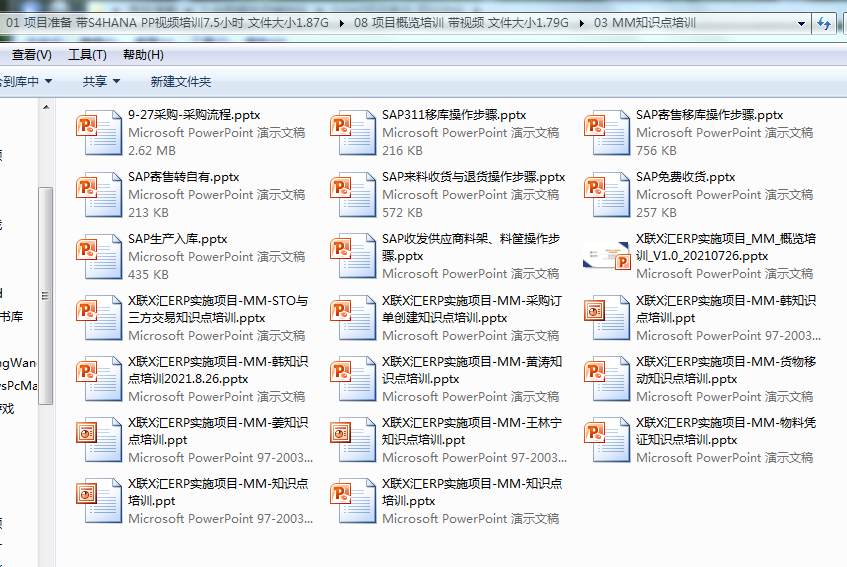
Task: Click the refresh button beside address bar
Action: pos(825,23)
